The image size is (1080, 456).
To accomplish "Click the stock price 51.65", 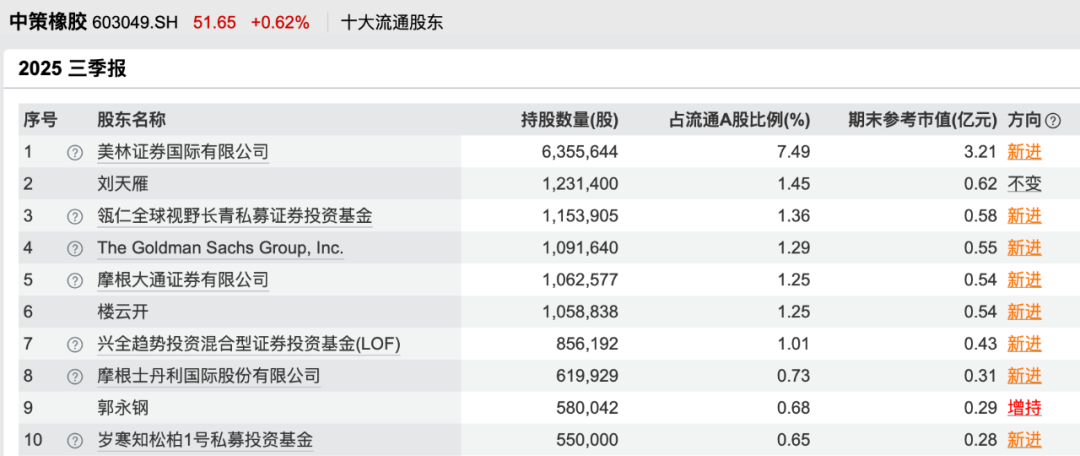I will (214, 23).
